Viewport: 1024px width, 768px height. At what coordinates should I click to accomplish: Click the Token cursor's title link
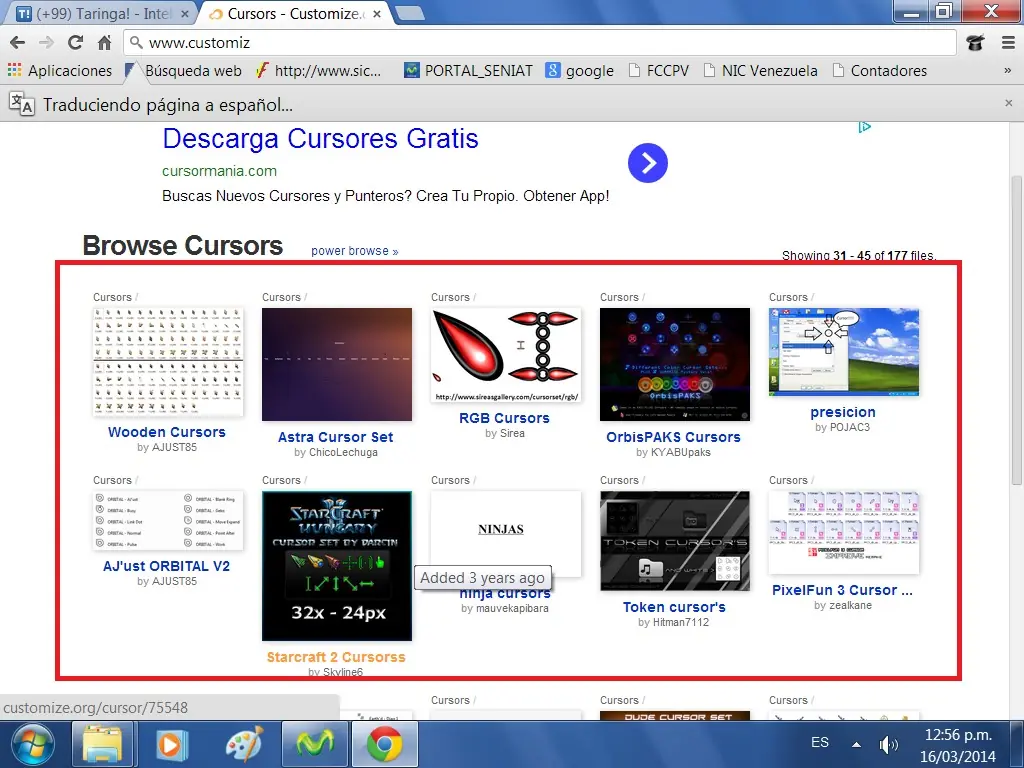point(674,607)
